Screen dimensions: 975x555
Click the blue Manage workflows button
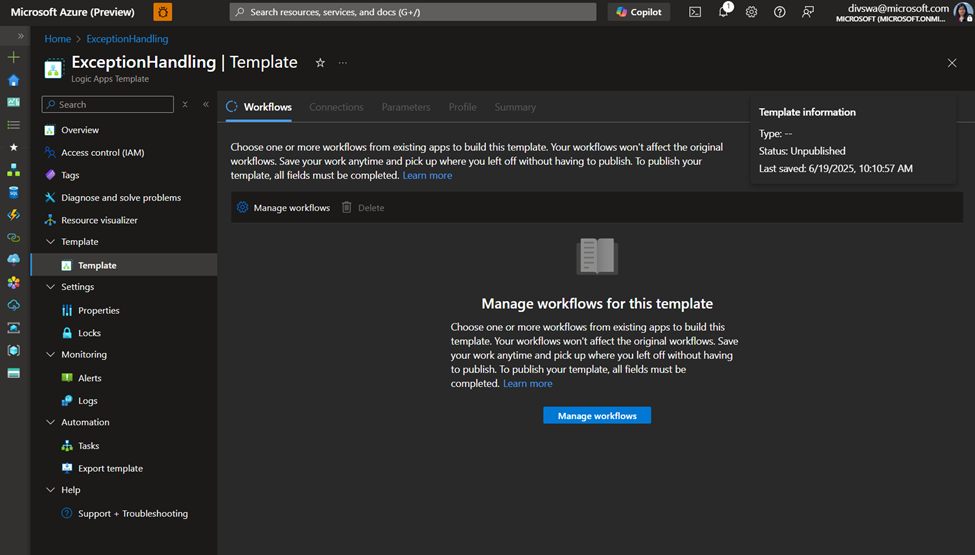[597, 415]
